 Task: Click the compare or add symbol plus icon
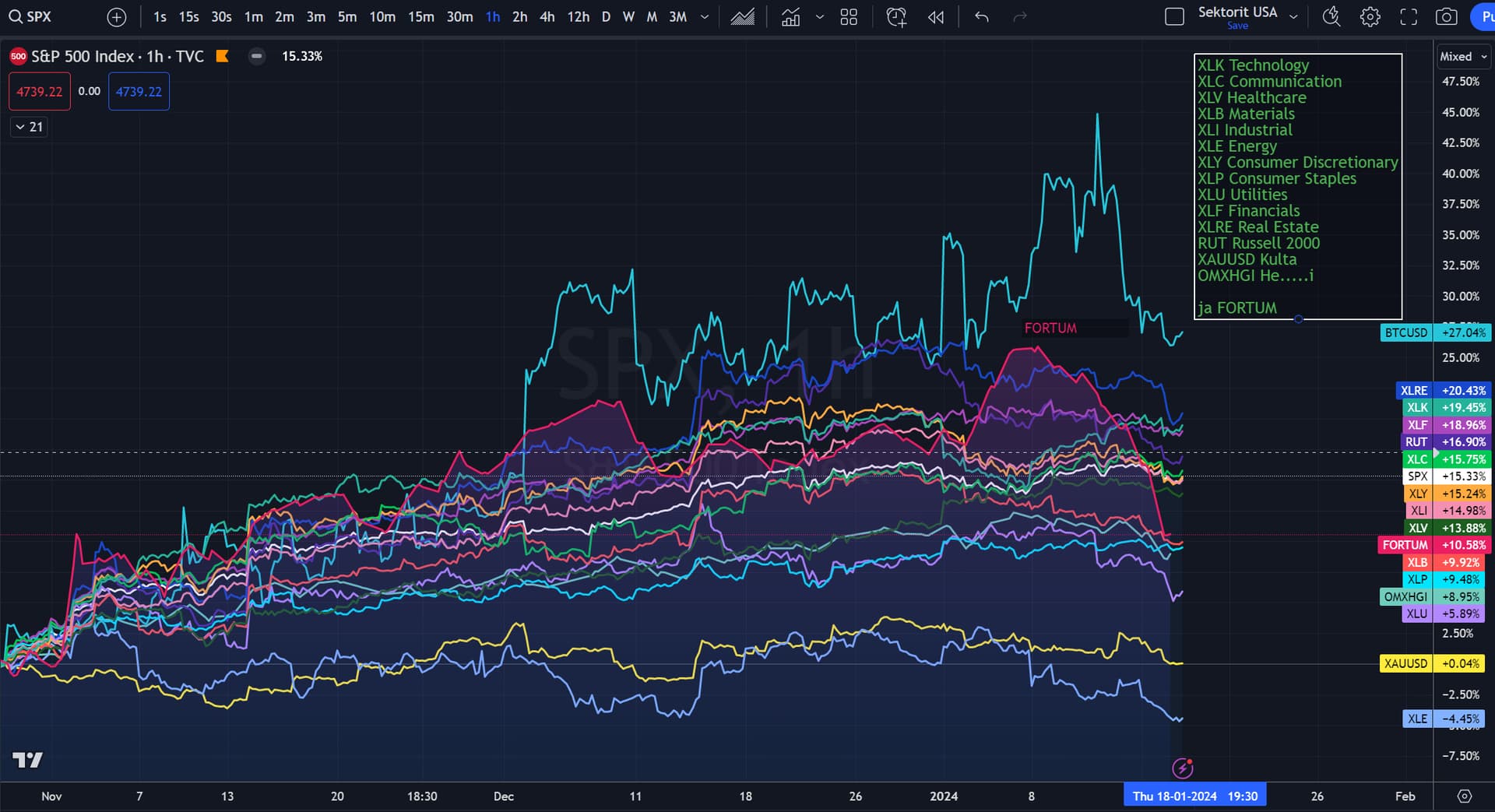(116, 16)
